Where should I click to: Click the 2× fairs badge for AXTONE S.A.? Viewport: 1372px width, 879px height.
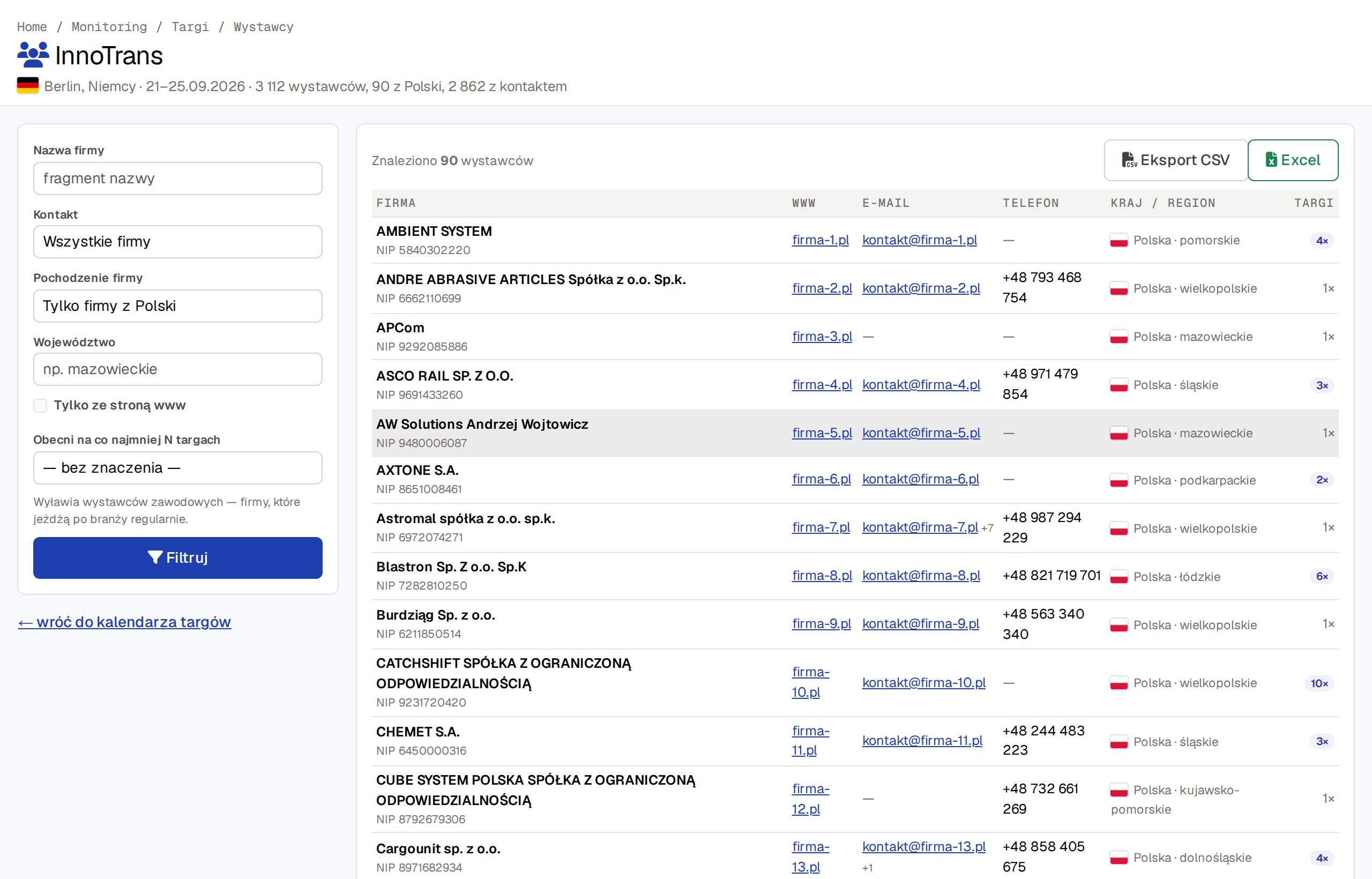1322,480
